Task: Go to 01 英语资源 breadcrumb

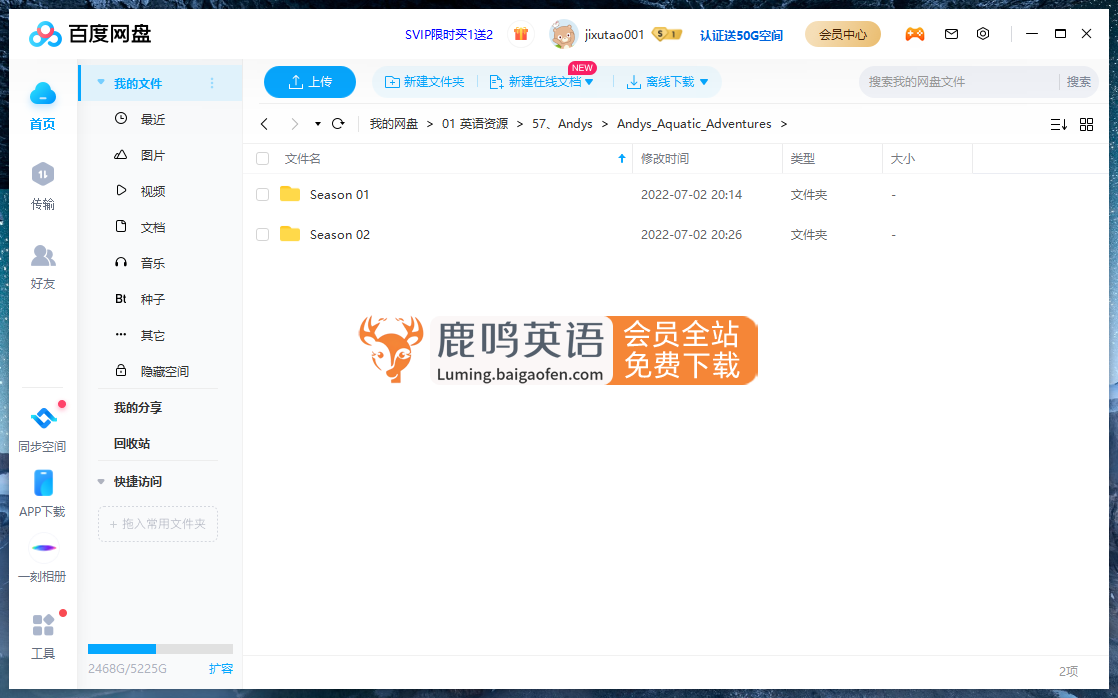Action: (x=475, y=124)
